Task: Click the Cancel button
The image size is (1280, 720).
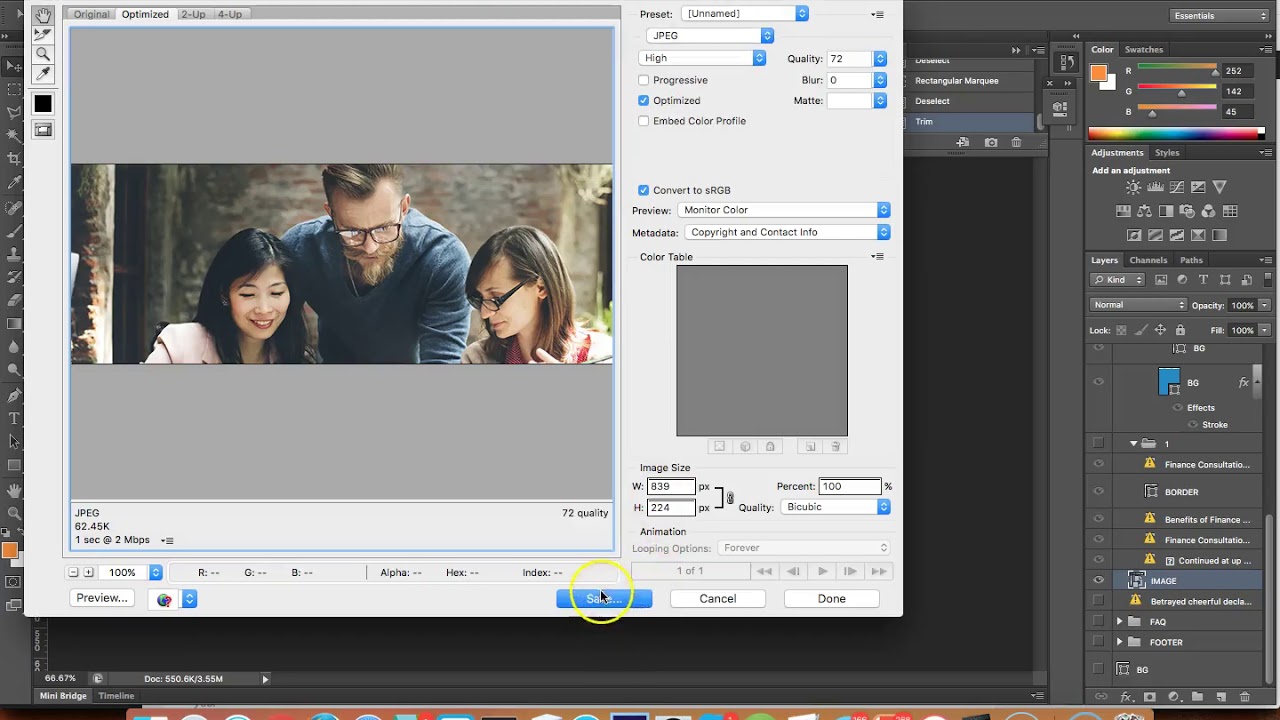Action: [x=717, y=598]
